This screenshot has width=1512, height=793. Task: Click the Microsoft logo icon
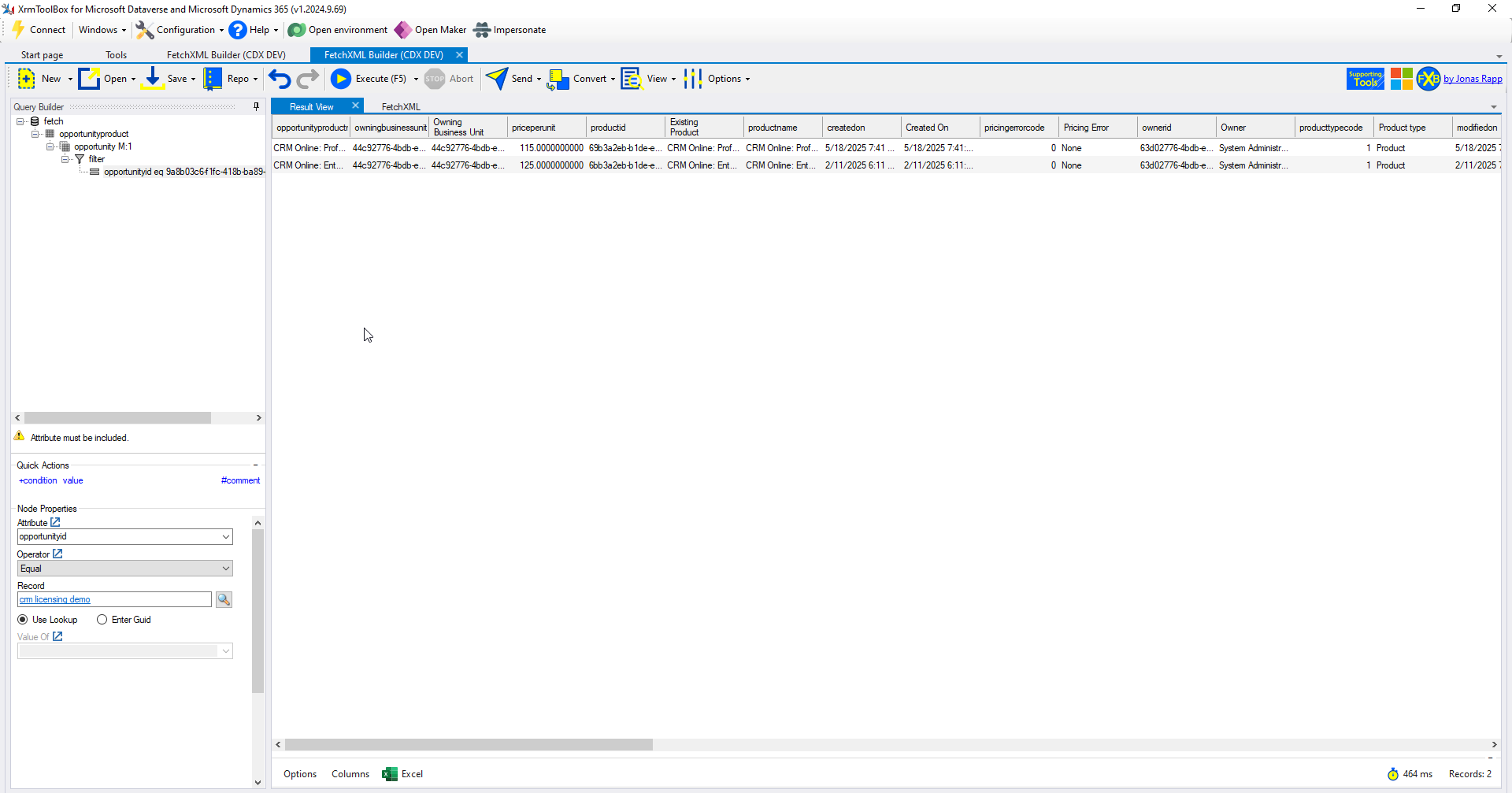click(x=1402, y=79)
